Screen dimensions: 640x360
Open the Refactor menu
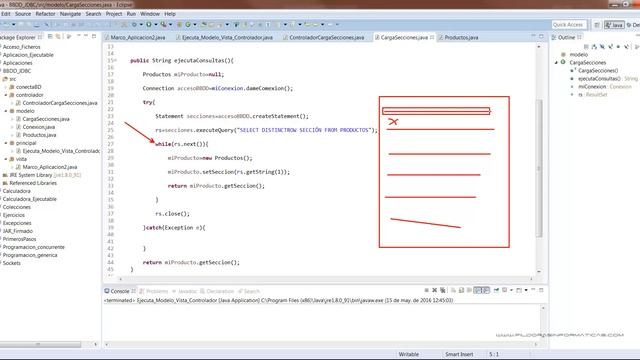tap(45, 14)
